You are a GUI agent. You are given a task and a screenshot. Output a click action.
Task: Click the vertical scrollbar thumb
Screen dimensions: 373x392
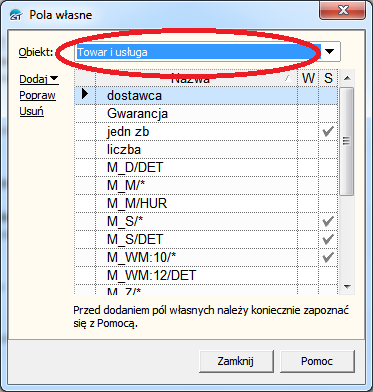pos(347,141)
